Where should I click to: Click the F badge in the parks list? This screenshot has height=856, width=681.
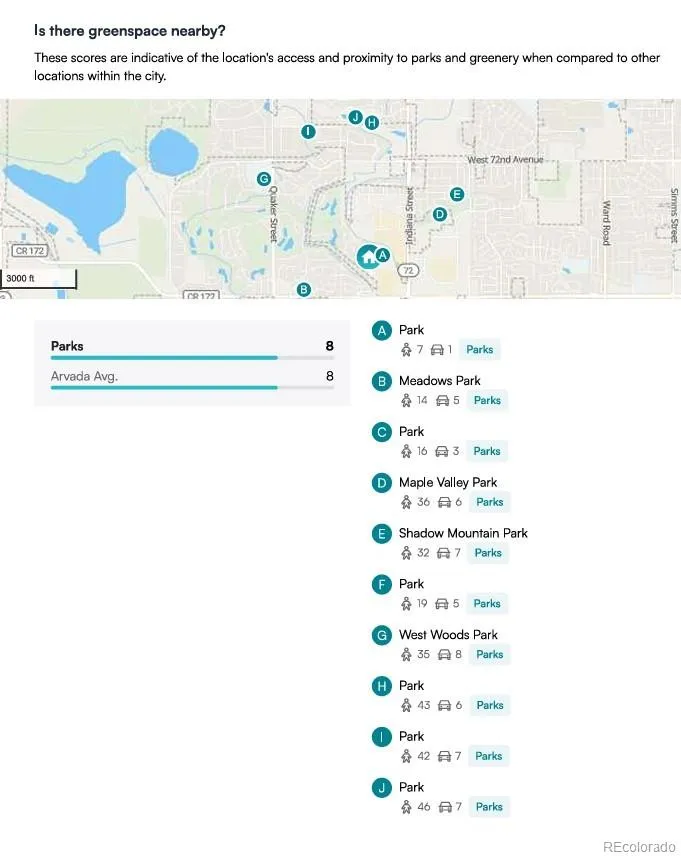(x=381, y=584)
